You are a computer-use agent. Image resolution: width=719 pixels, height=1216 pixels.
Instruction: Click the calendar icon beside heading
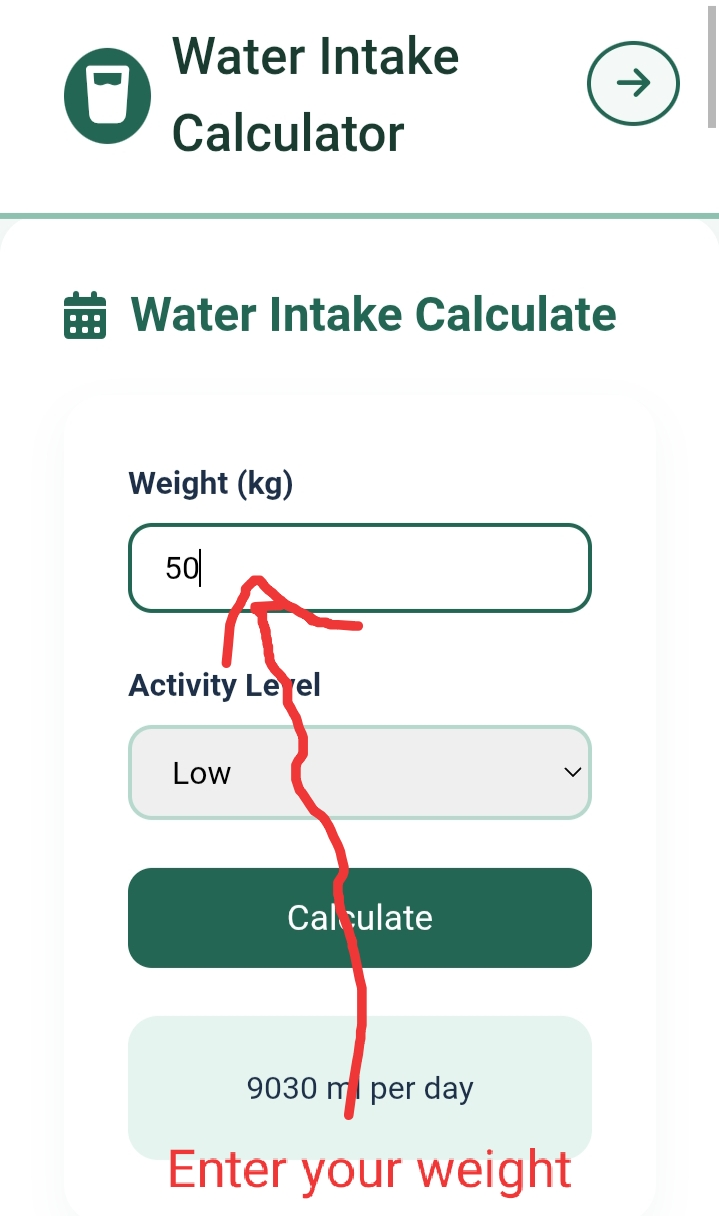[83, 314]
